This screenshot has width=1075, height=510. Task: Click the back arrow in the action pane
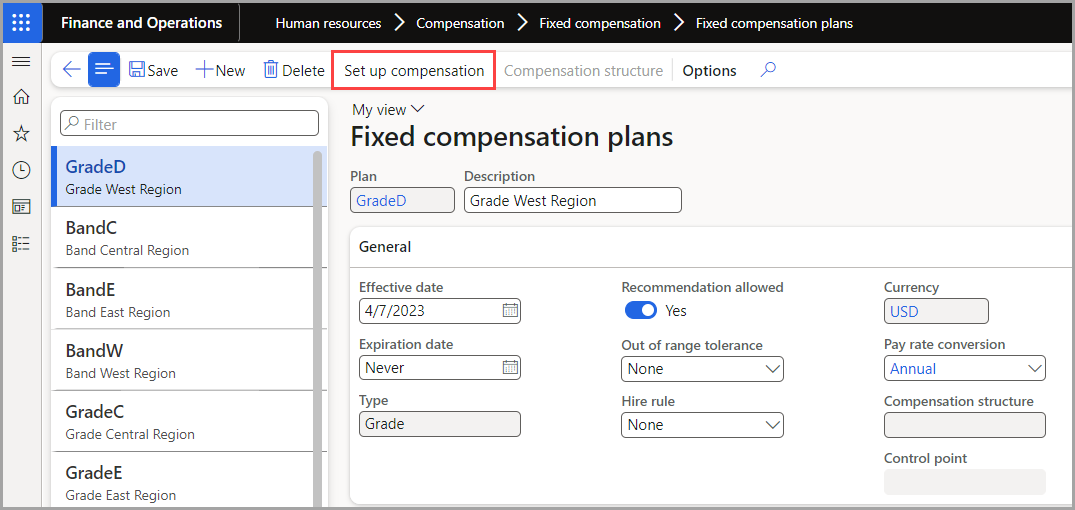click(71, 69)
